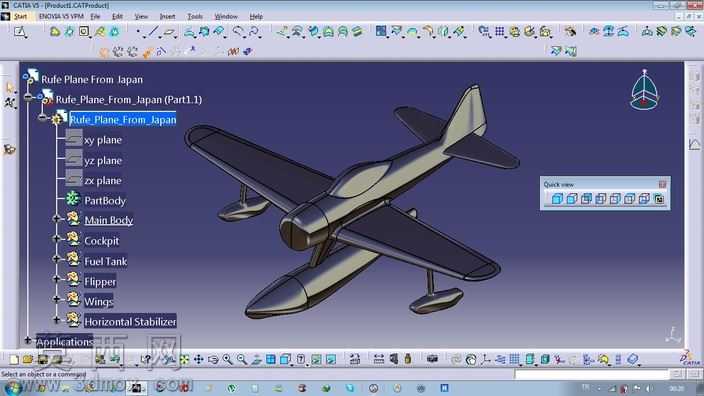Select the Plane creation tool
The height and width of the screenshot is (396, 704).
169,32
